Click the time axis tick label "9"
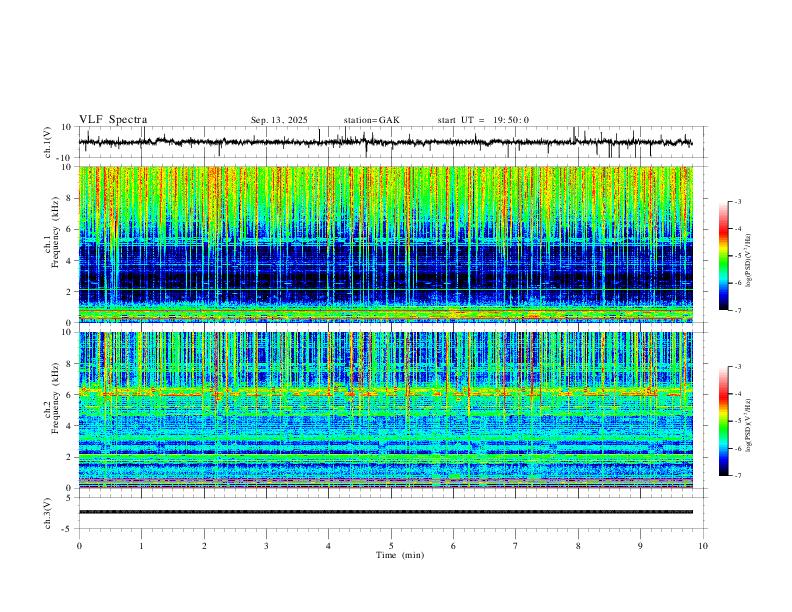Viewport: 792px width, 612px height. [x=640, y=546]
